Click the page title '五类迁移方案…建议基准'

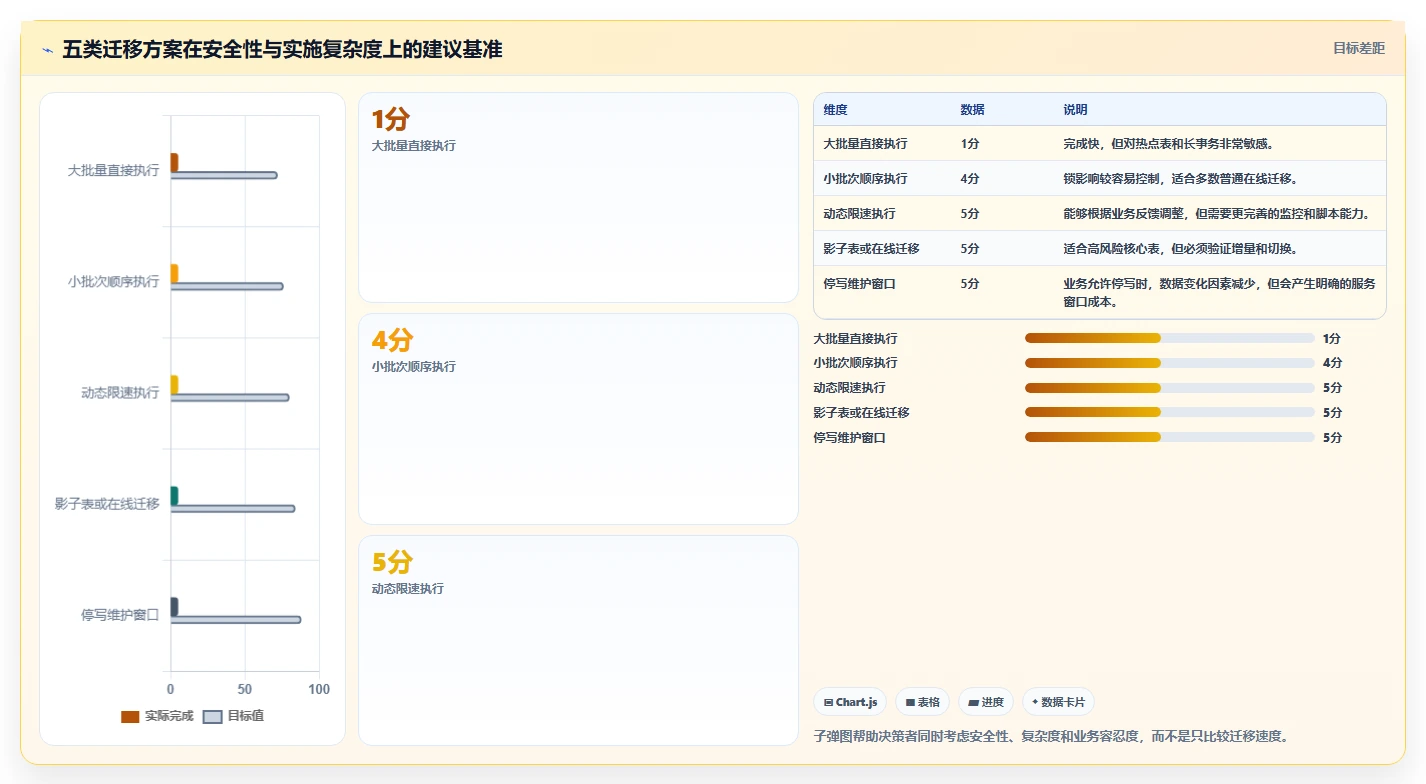(282, 49)
